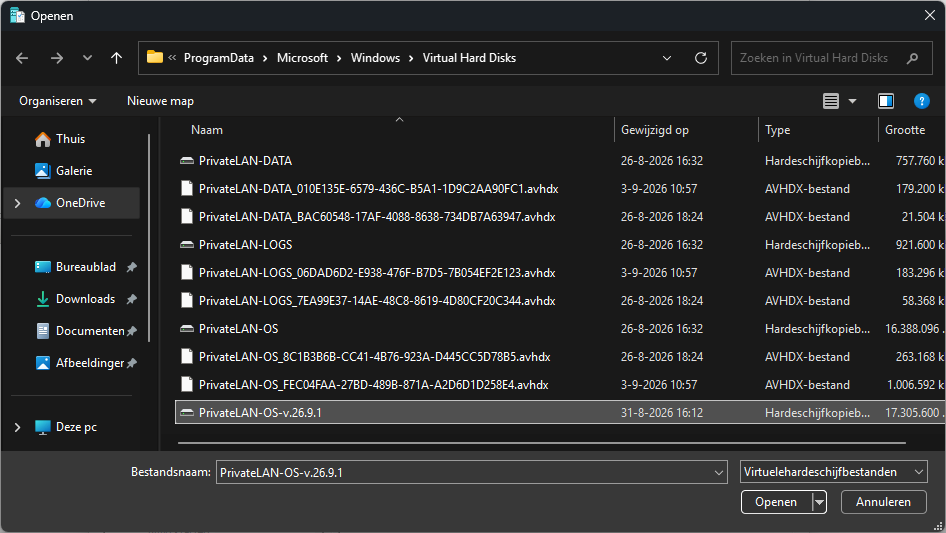Select the PrivateLAN-LOGS disk file
The height and width of the screenshot is (533, 946).
click(x=560, y=244)
